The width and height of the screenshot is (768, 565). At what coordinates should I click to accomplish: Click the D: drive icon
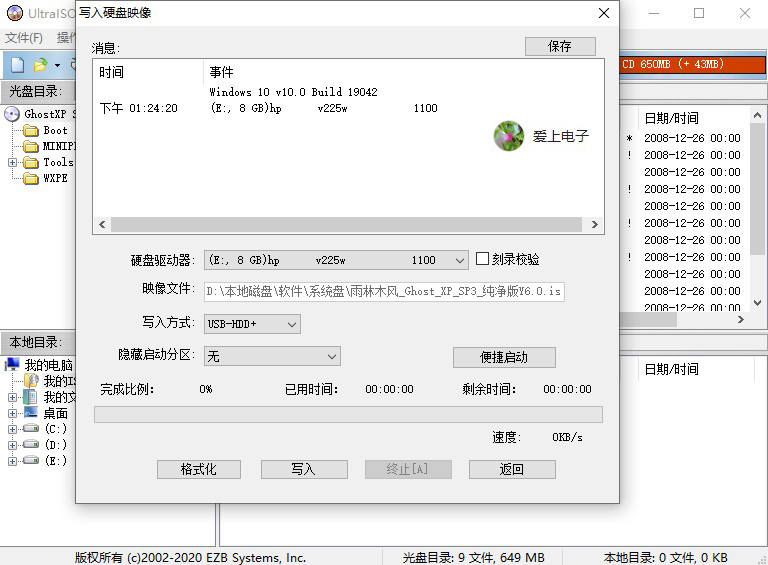[31, 445]
